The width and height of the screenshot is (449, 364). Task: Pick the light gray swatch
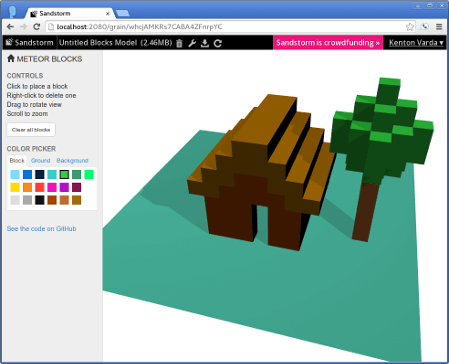pos(15,200)
